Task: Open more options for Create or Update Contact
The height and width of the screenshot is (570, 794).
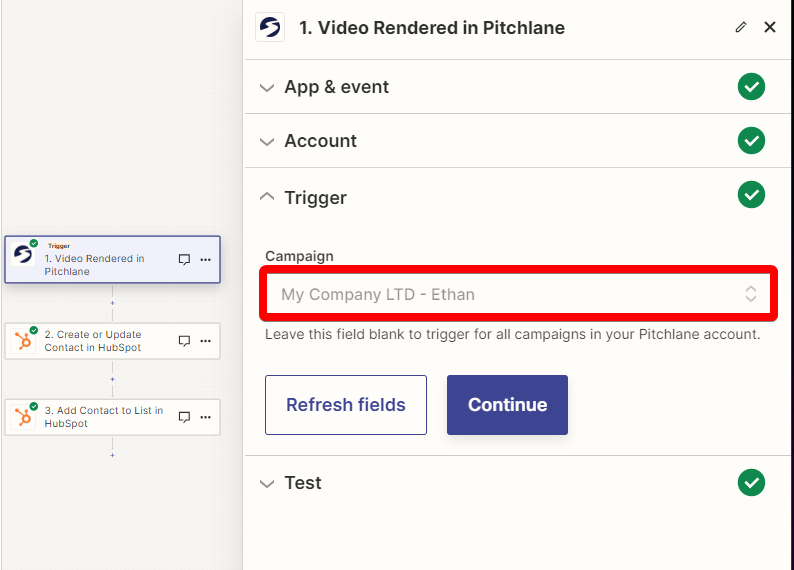Action: click(x=206, y=341)
